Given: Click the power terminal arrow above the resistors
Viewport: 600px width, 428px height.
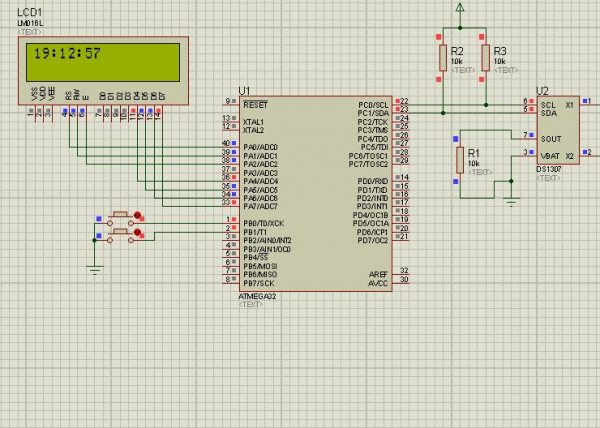Looking at the screenshot, I should click(460, 8).
